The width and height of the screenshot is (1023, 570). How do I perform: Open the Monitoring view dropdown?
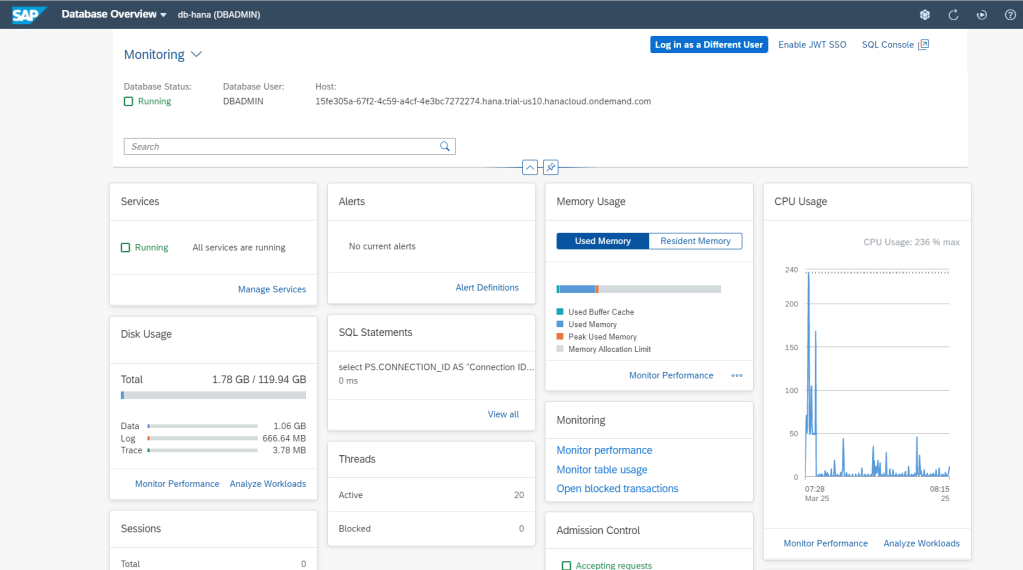coord(196,55)
